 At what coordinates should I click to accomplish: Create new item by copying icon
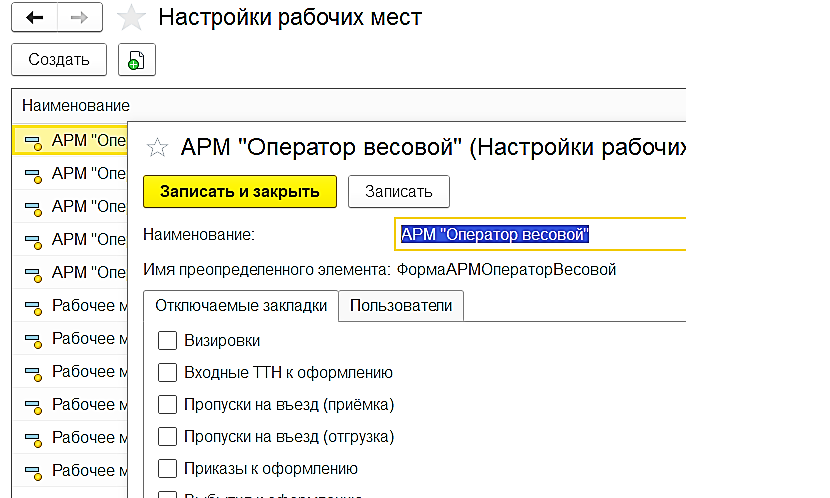(x=137, y=59)
